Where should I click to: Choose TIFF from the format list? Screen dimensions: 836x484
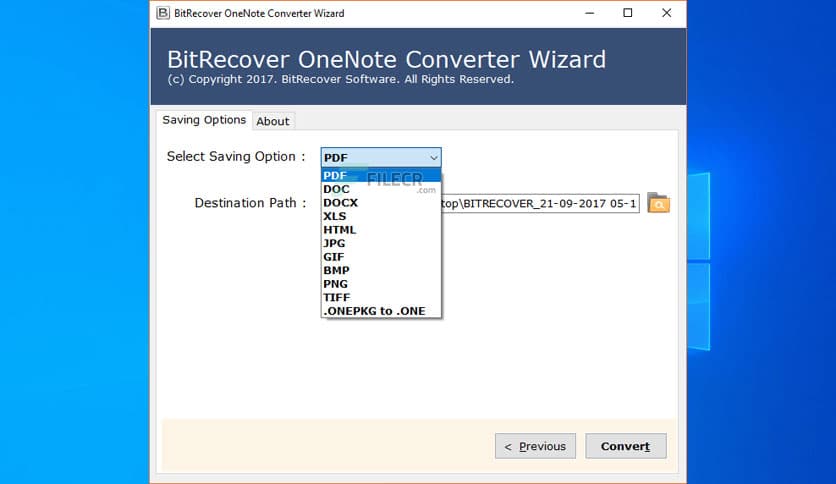click(x=381, y=297)
